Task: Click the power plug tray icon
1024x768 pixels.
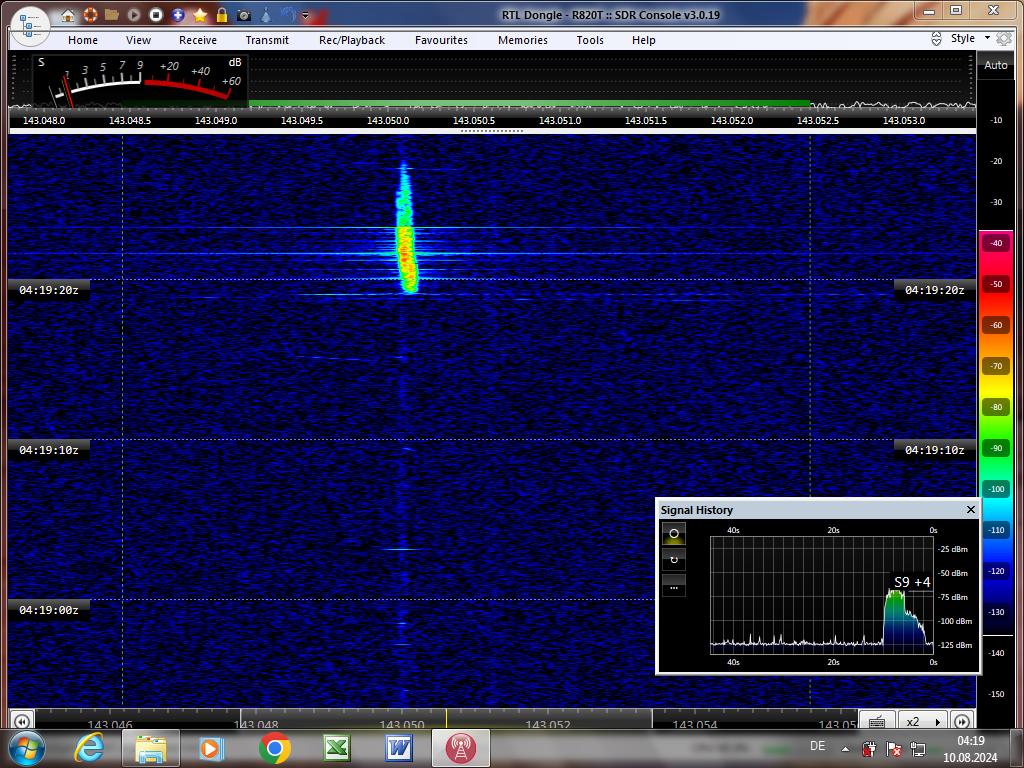Action: [869, 748]
